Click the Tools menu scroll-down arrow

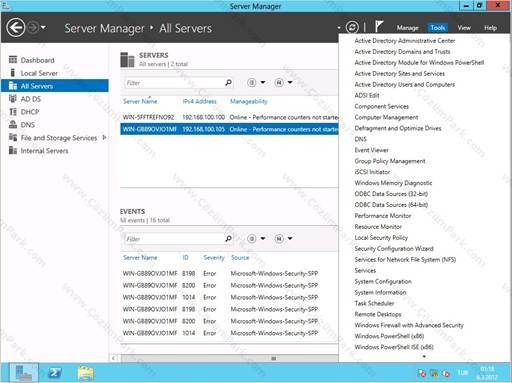[424, 357]
